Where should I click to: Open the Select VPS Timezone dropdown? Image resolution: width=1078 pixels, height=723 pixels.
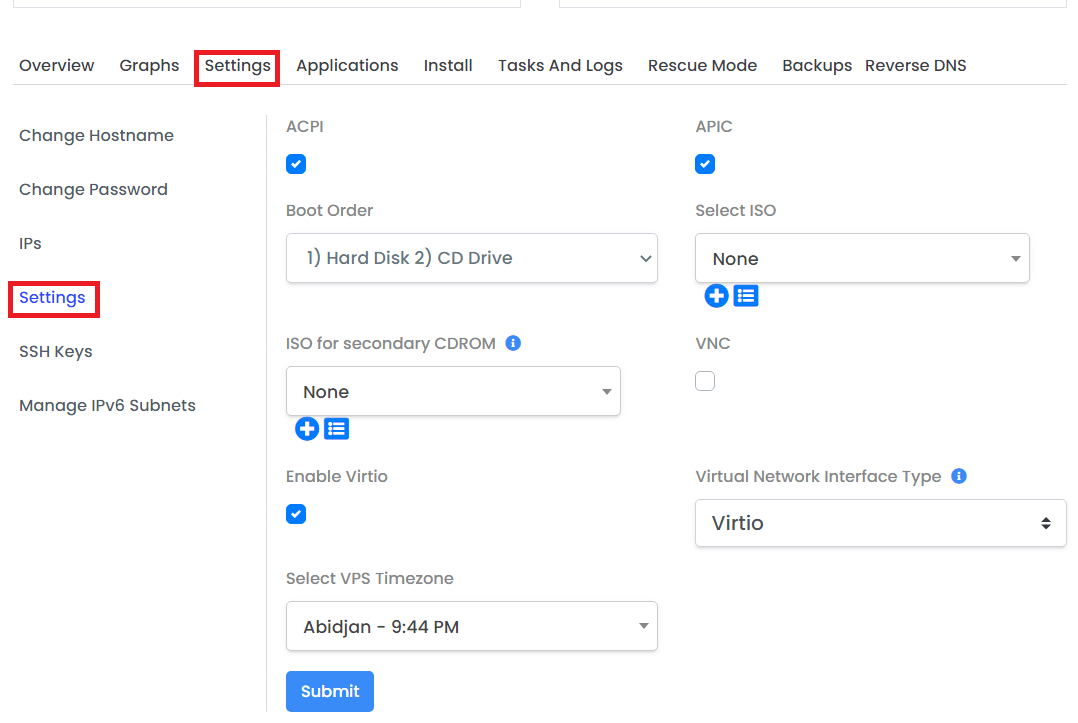tap(472, 626)
